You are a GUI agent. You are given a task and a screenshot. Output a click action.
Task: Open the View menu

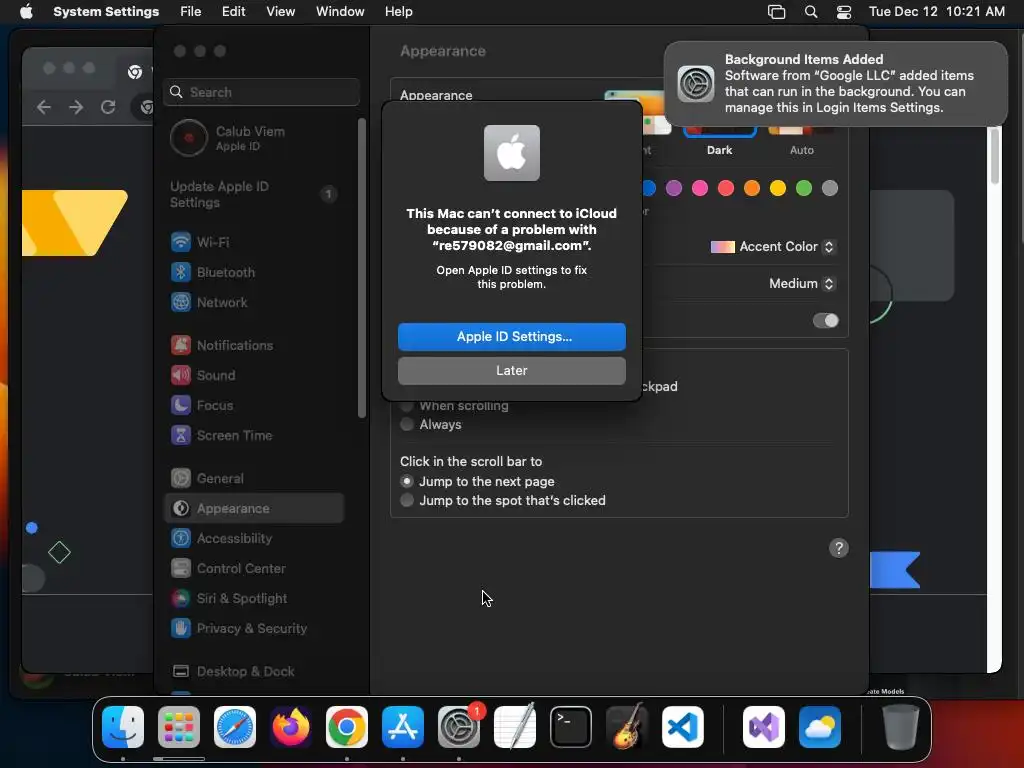(280, 12)
